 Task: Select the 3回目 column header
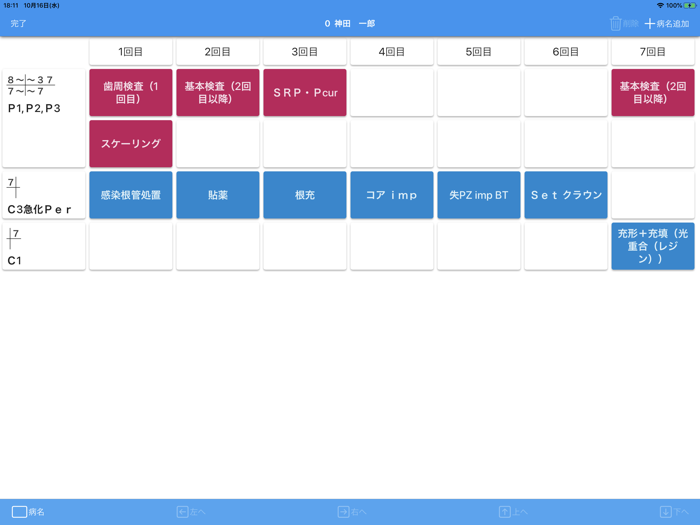pyautogui.click(x=305, y=52)
